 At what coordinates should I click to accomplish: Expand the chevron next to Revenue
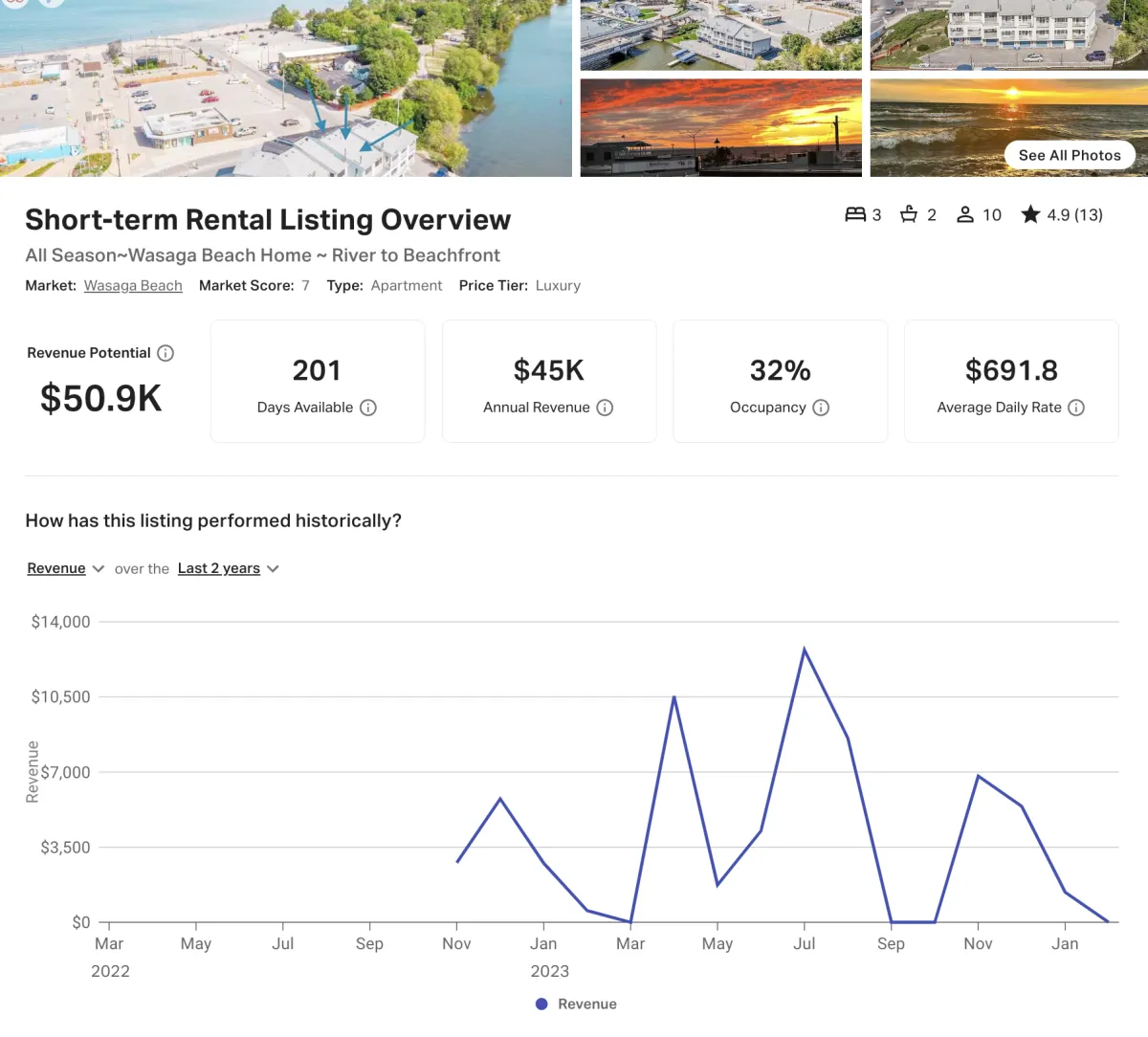click(99, 568)
